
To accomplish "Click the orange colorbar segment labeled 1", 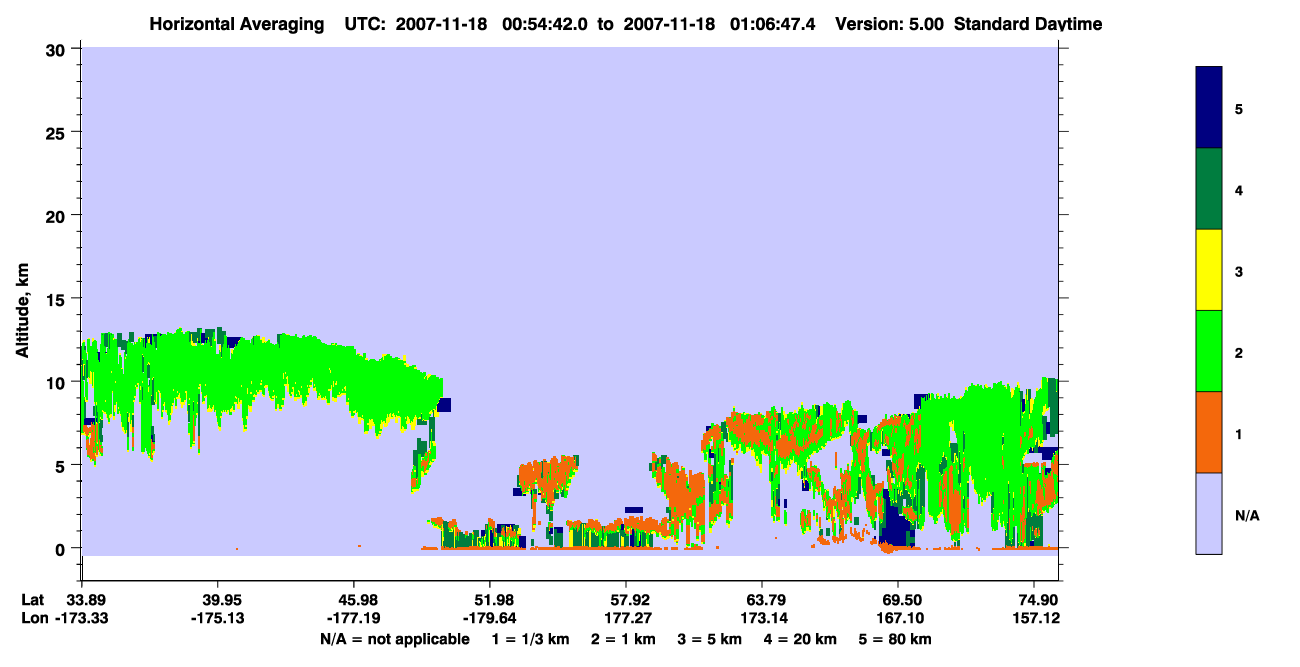I will pyautogui.click(x=1209, y=432).
